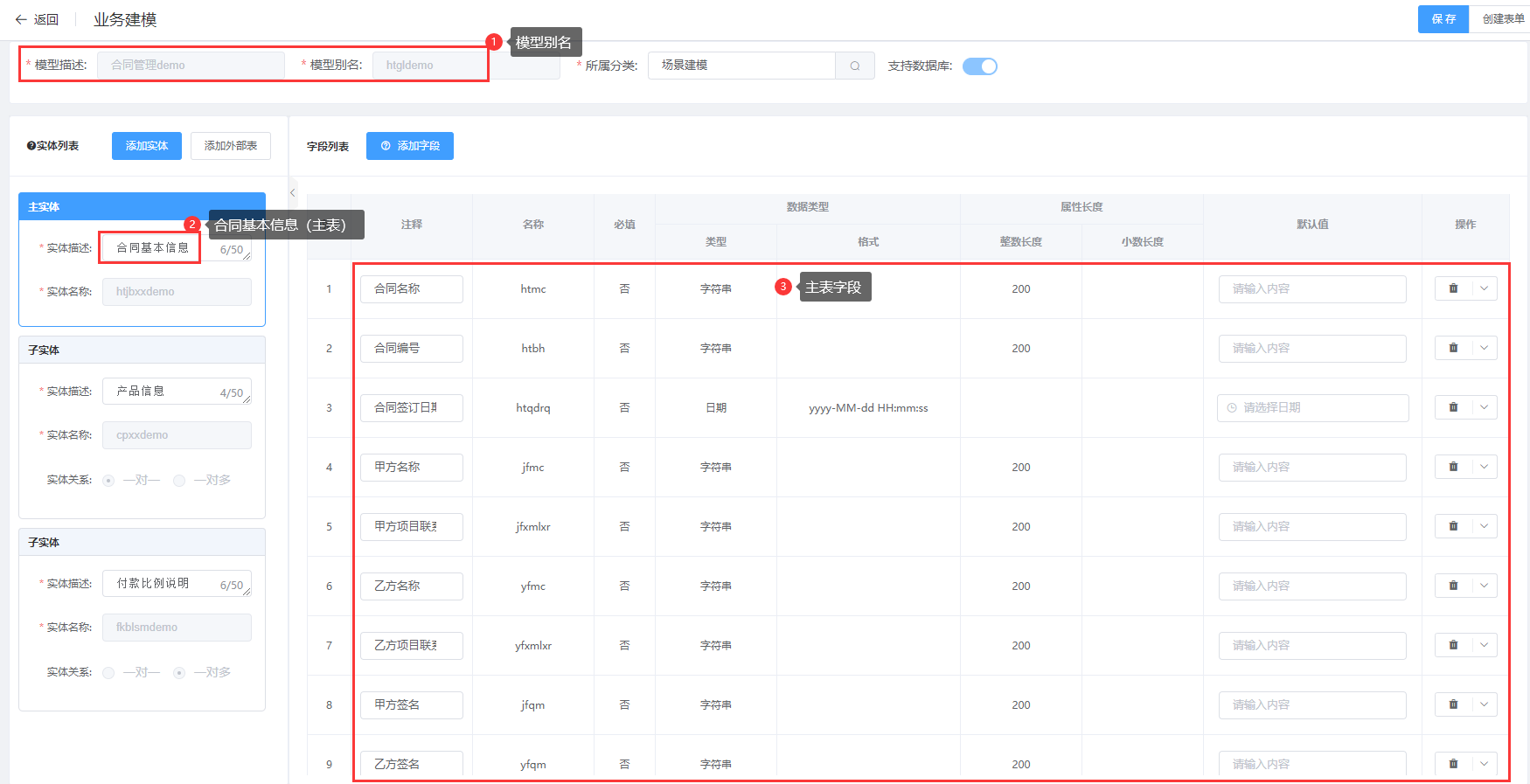Click the date picker for 合同签订日期 default value
1530x784 pixels.
point(1312,407)
